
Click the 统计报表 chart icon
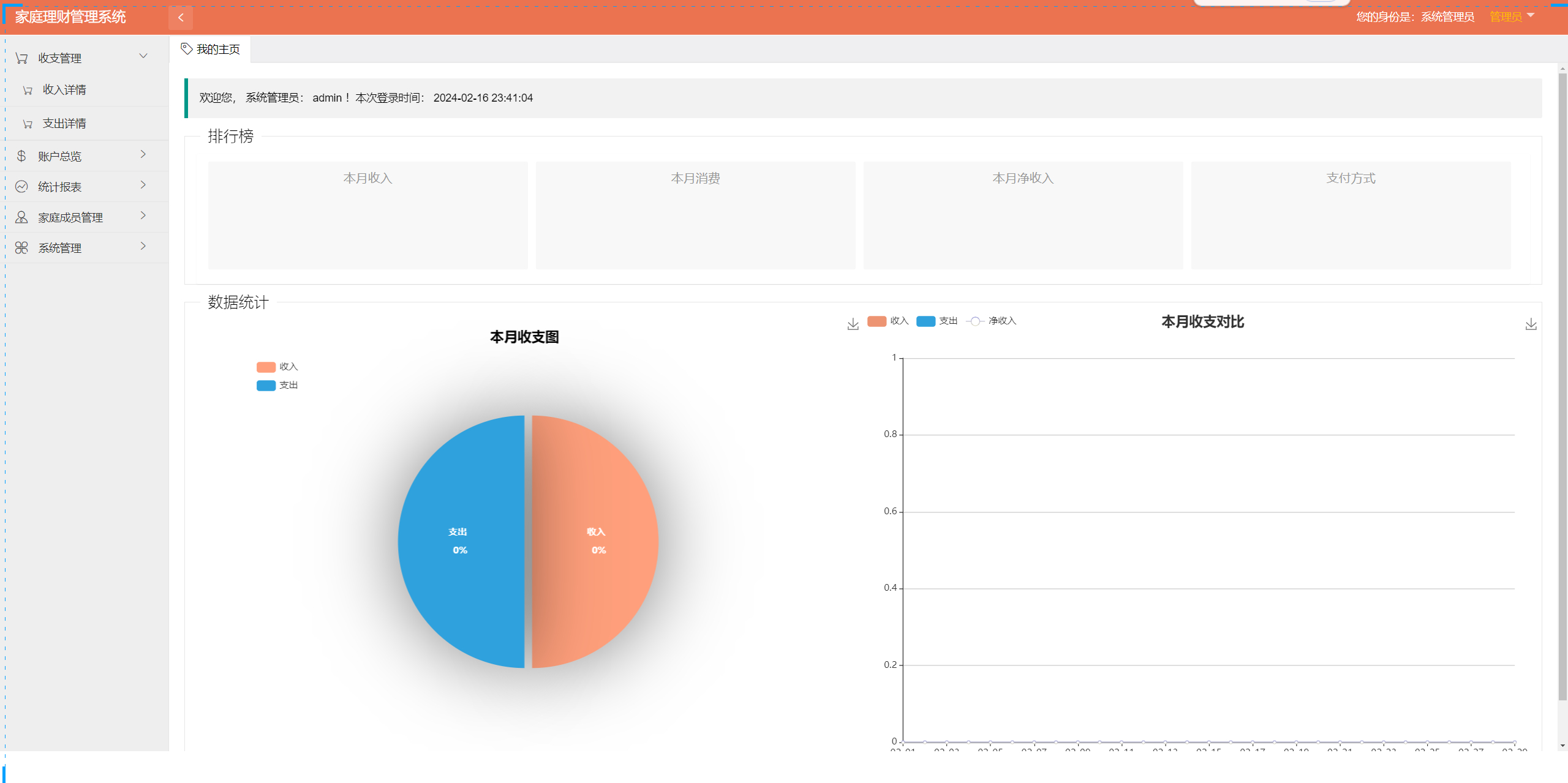point(21,187)
